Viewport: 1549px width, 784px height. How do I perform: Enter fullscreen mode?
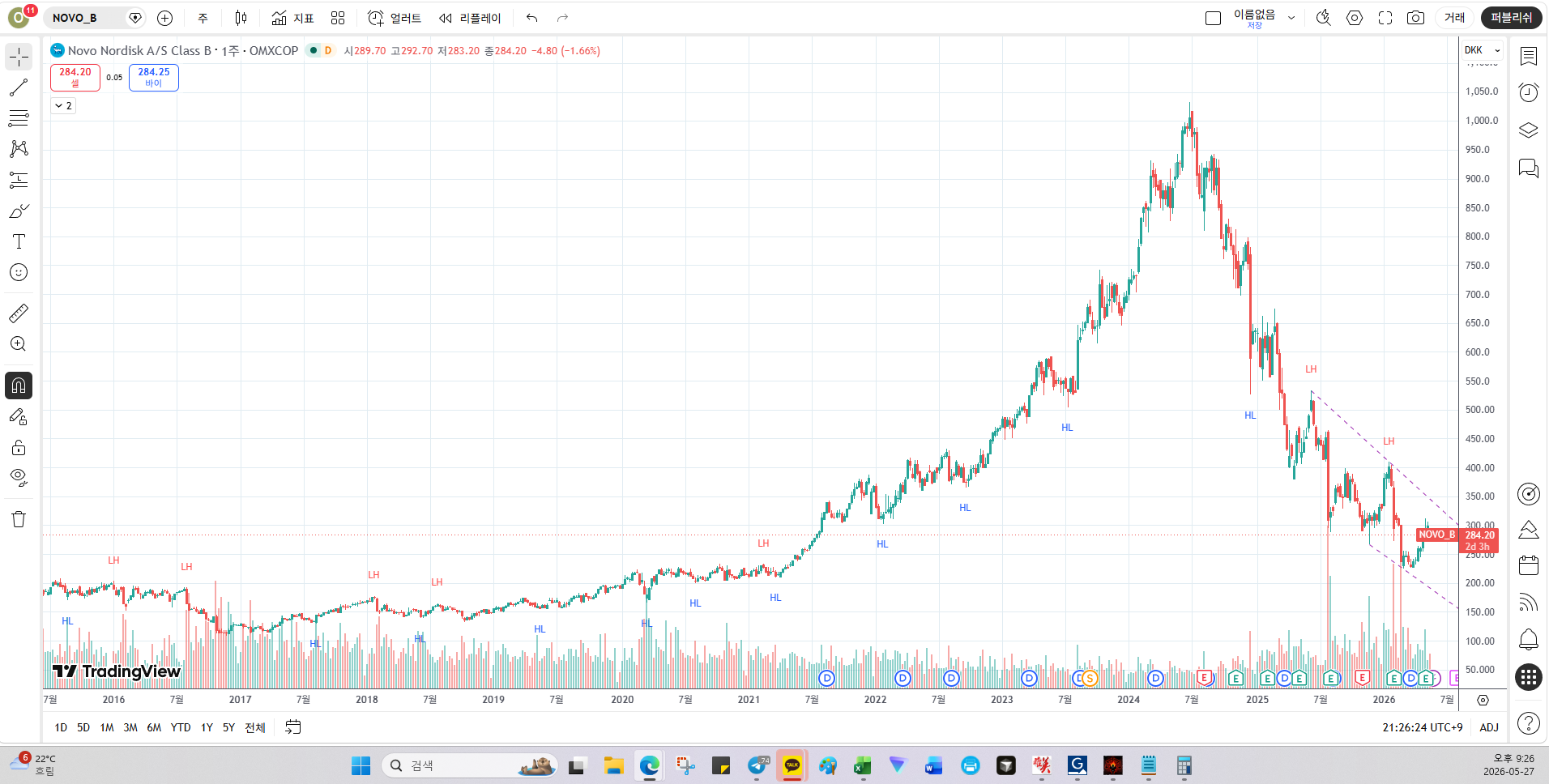point(1385,18)
